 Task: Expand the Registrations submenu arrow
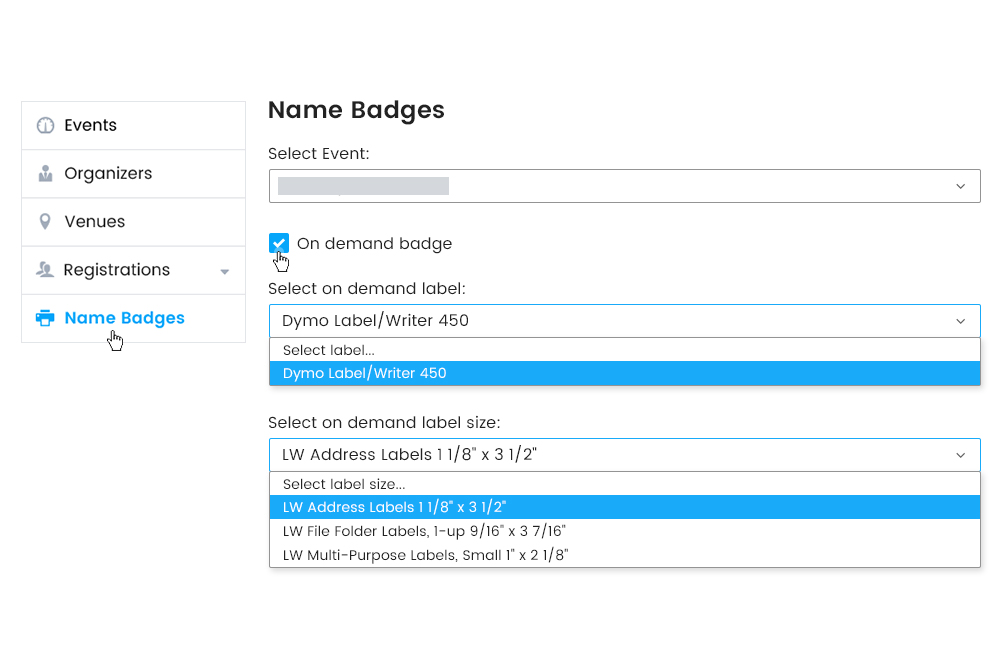[x=225, y=272]
